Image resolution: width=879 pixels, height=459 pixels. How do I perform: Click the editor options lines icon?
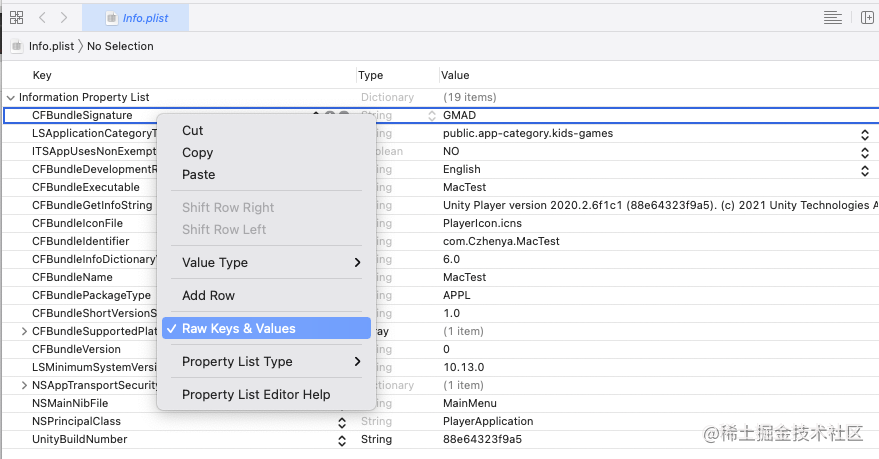(832, 17)
